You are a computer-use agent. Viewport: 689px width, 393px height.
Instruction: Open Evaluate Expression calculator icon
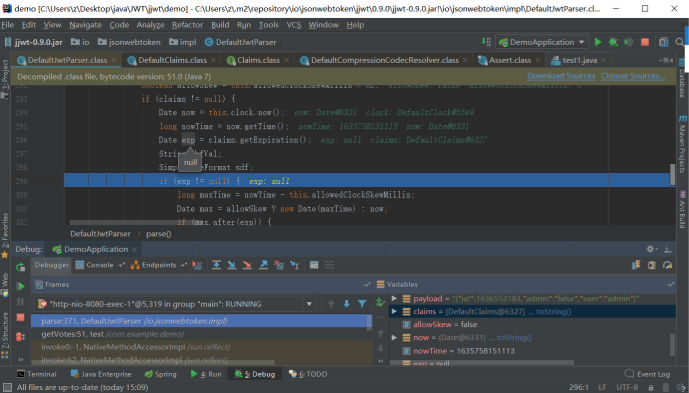[314, 265]
